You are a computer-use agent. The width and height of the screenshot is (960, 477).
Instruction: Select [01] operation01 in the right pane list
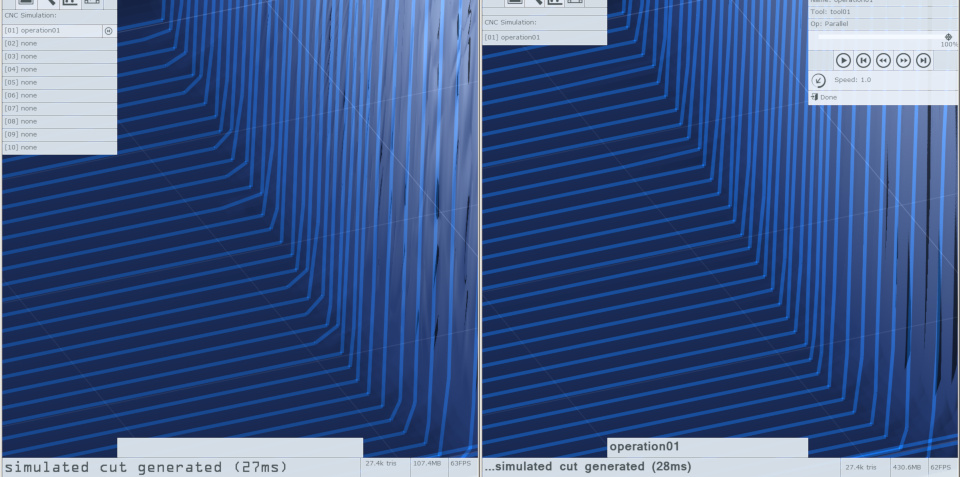544,37
